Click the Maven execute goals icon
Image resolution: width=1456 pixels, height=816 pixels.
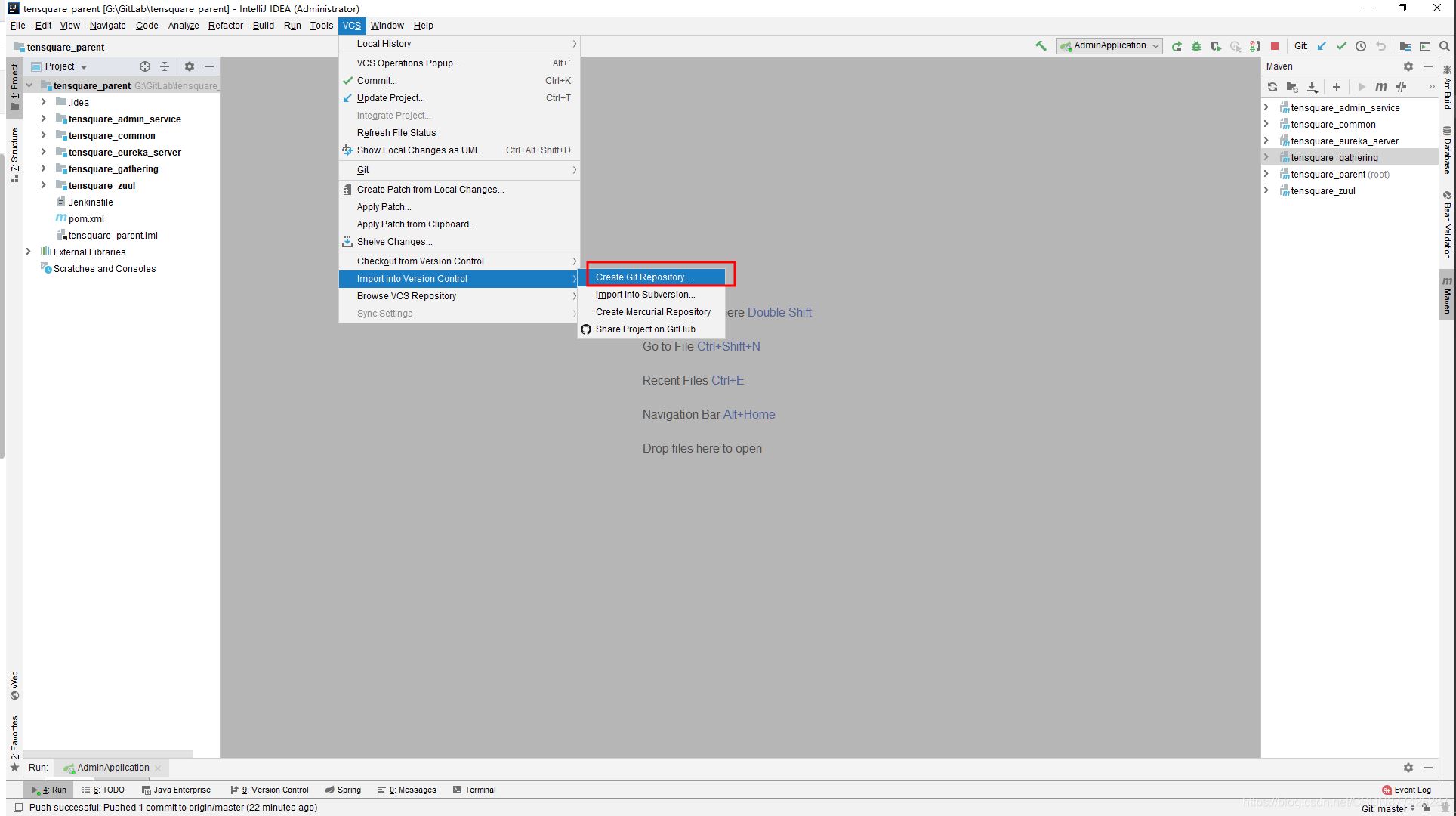point(1379,87)
